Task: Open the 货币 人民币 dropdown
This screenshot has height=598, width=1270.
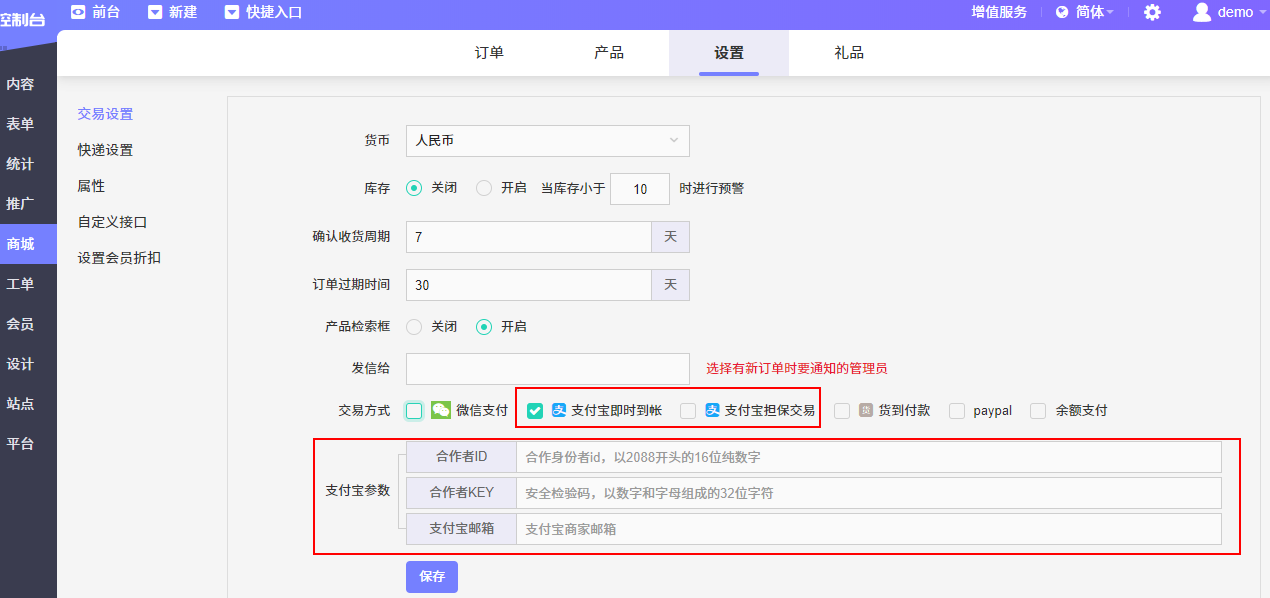Action: pos(548,141)
